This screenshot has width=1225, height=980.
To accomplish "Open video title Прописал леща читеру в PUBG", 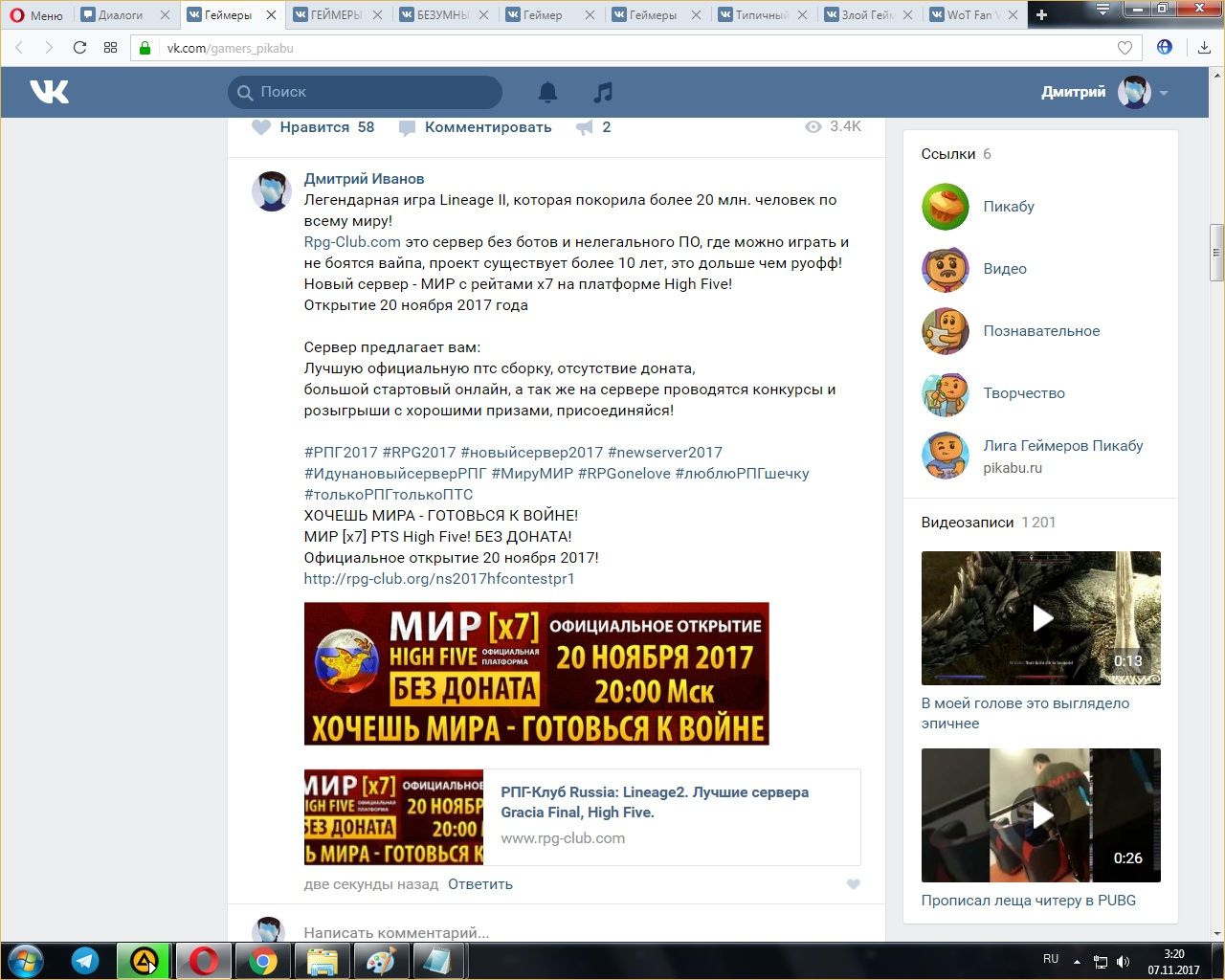I will point(1029,901).
